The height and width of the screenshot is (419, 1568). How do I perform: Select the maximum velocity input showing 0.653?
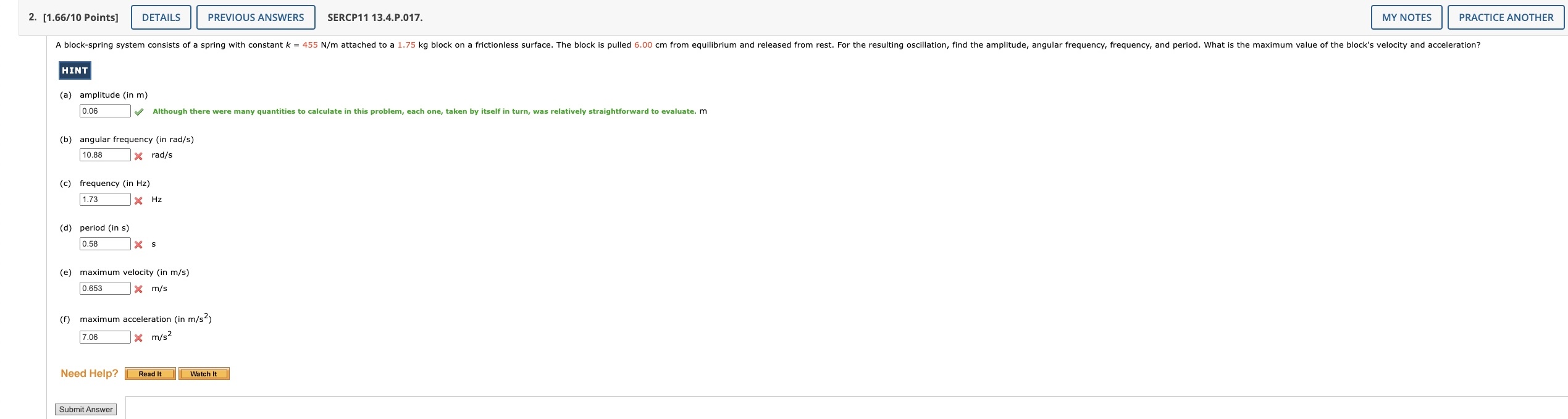(104, 287)
